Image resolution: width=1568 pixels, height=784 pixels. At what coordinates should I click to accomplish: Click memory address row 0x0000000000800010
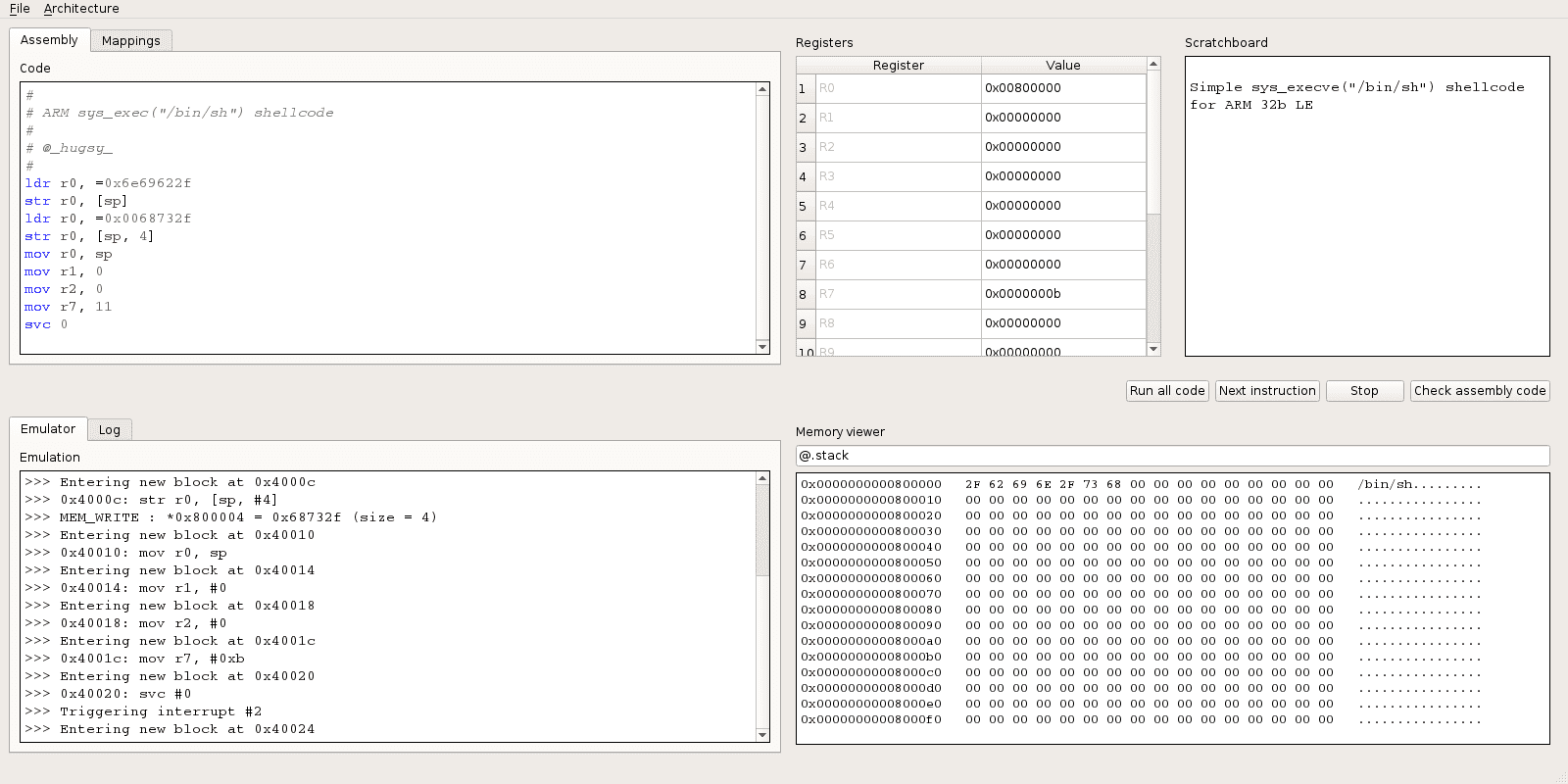pyautogui.click(x=871, y=500)
